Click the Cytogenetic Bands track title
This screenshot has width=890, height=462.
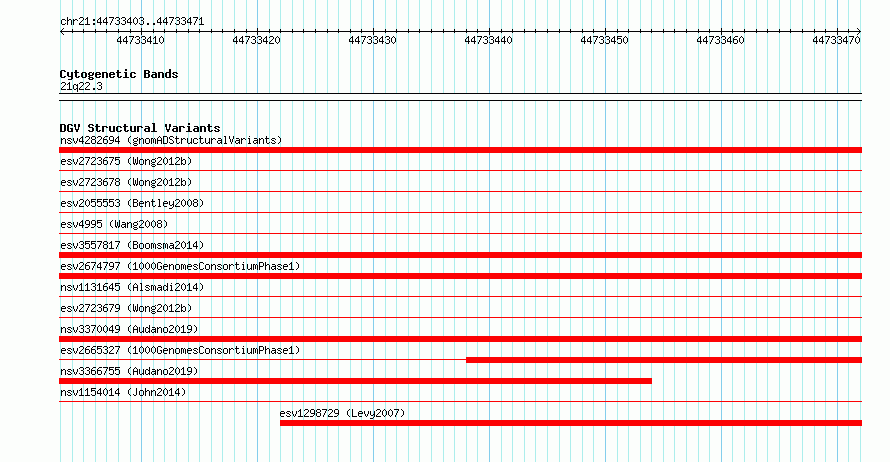tap(119, 74)
